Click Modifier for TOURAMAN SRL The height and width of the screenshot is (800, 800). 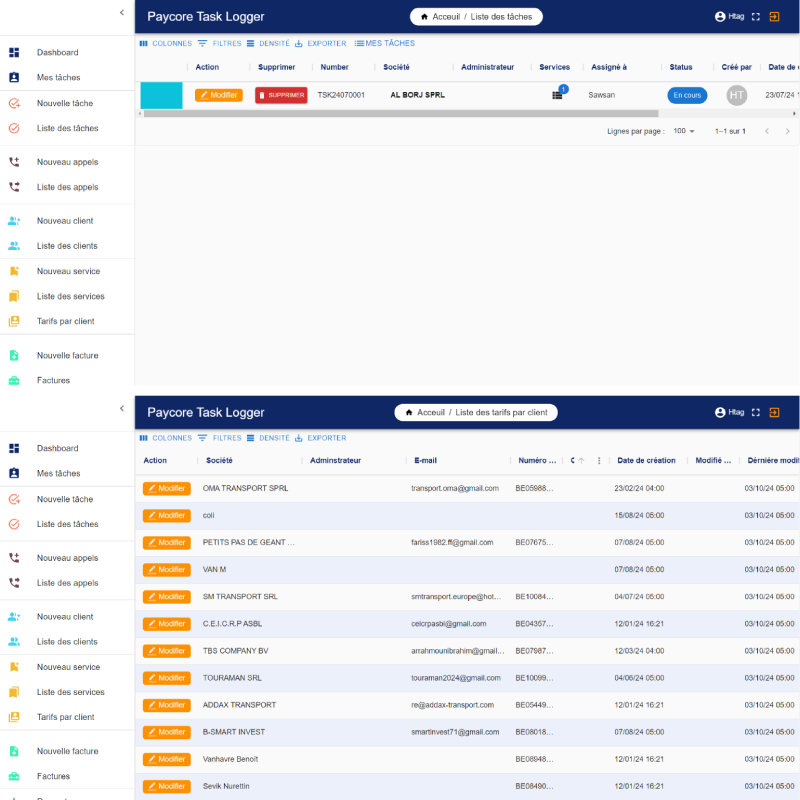[166, 678]
